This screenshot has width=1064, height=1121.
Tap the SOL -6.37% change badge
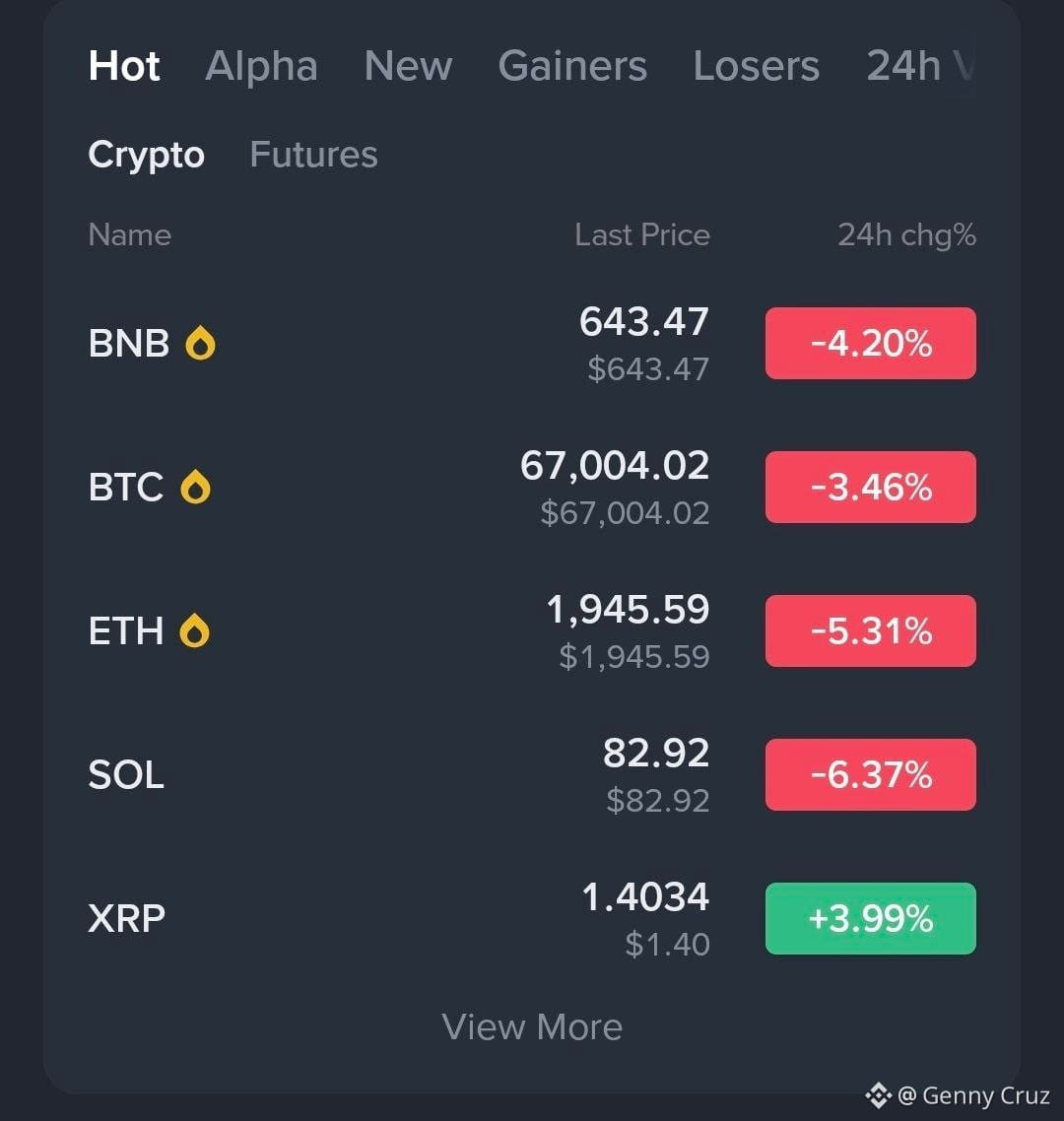coord(870,775)
